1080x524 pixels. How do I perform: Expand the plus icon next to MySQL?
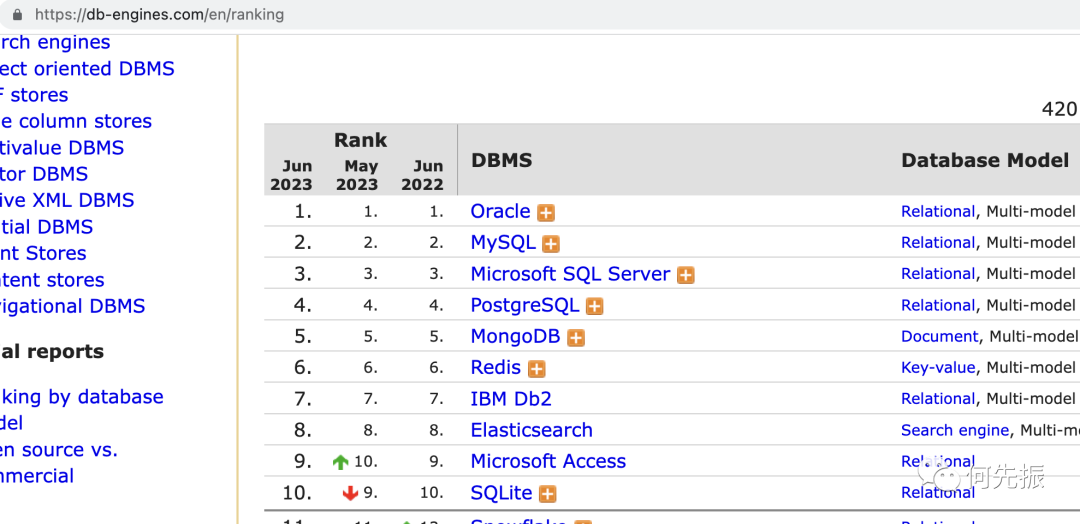tap(551, 244)
